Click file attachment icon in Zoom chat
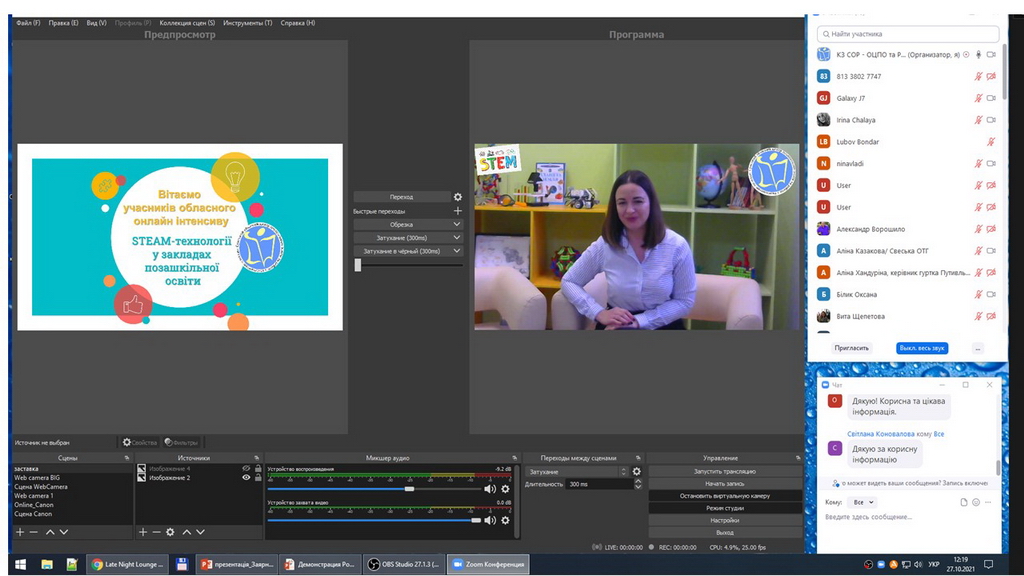Screen dimensions: 1024x576 963,502
